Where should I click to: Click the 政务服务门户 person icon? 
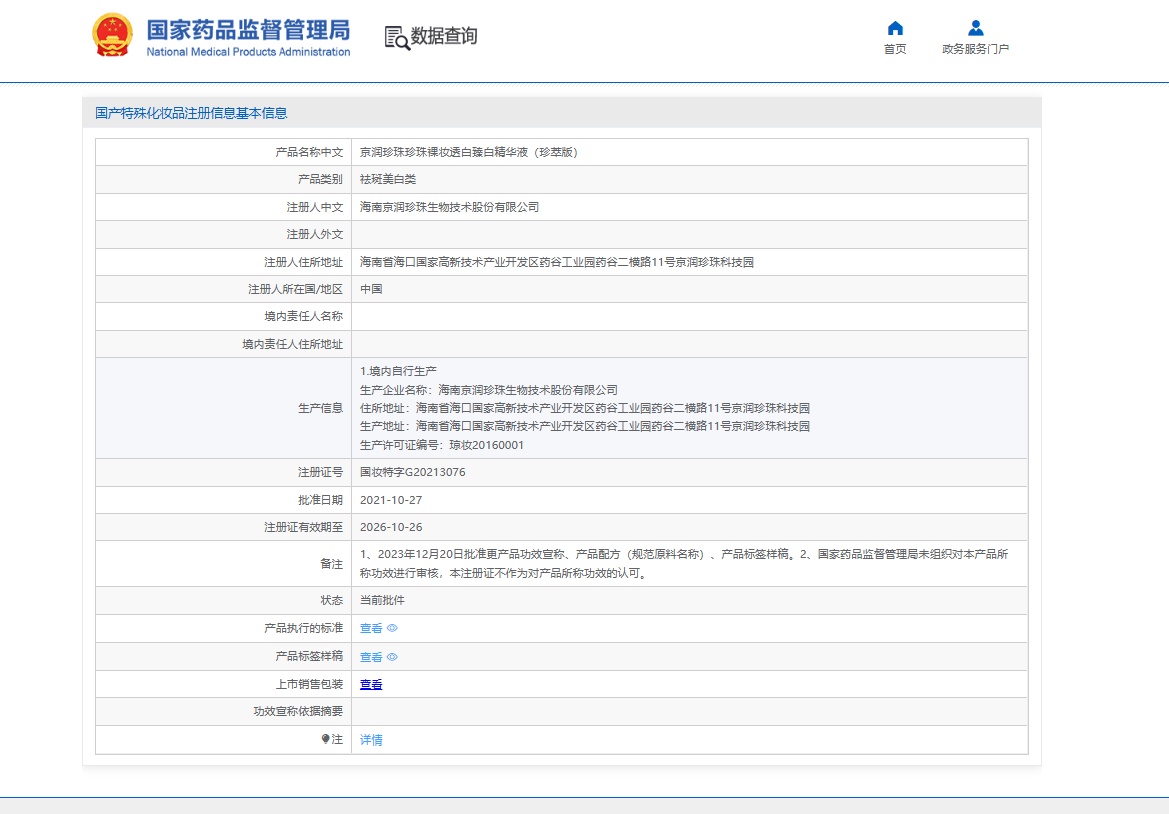(975, 28)
